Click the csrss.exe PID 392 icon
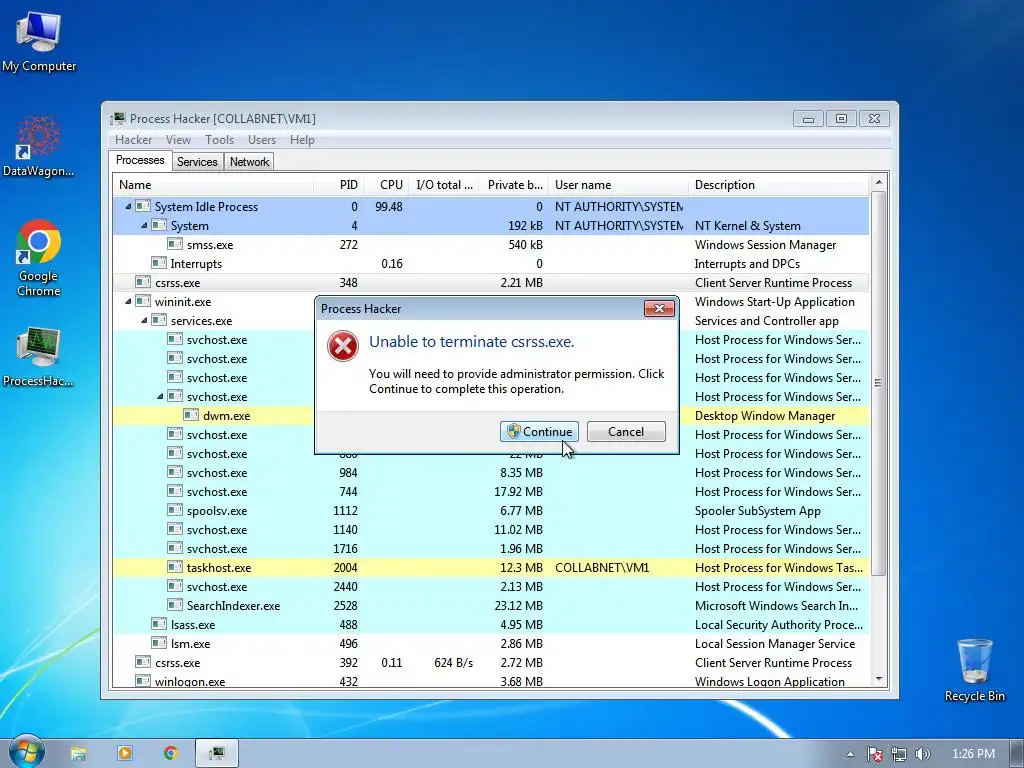The image size is (1024, 768). [143, 662]
